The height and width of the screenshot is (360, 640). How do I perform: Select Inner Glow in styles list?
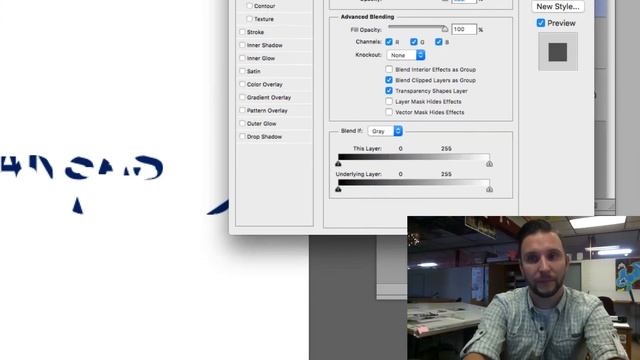coord(261,58)
